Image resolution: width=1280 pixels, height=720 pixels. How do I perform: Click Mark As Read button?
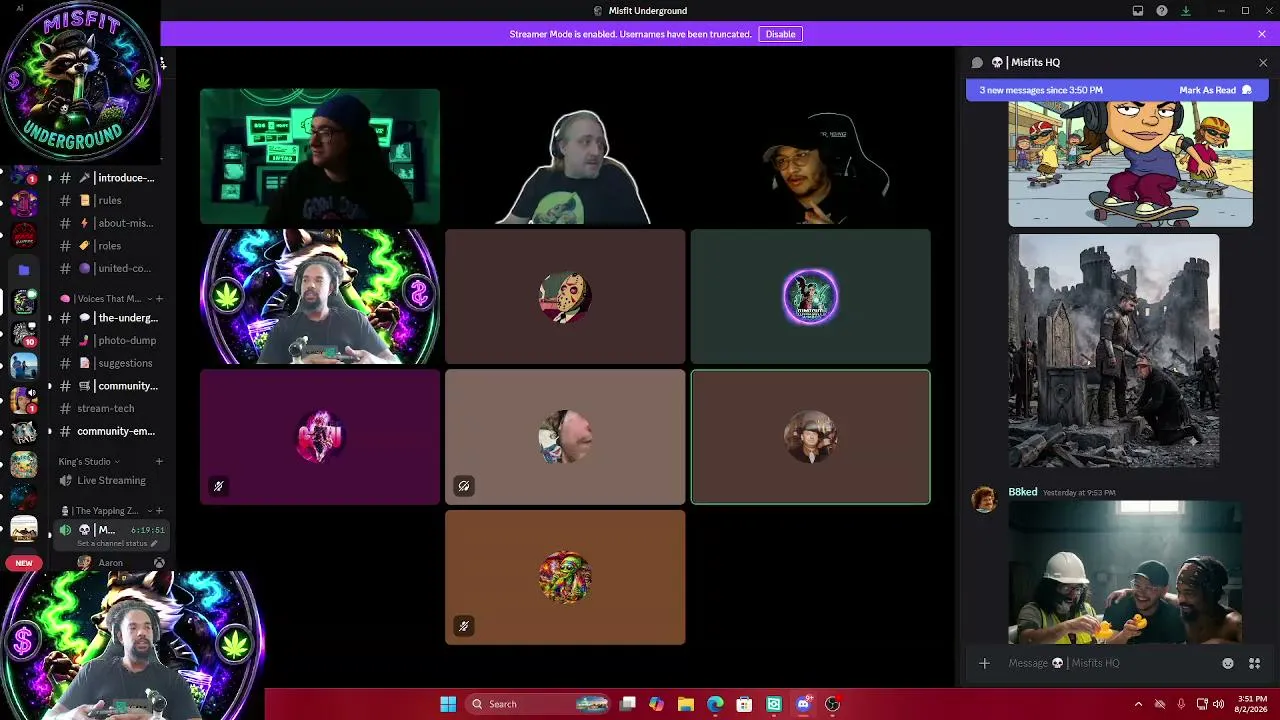(x=1215, y=90)
